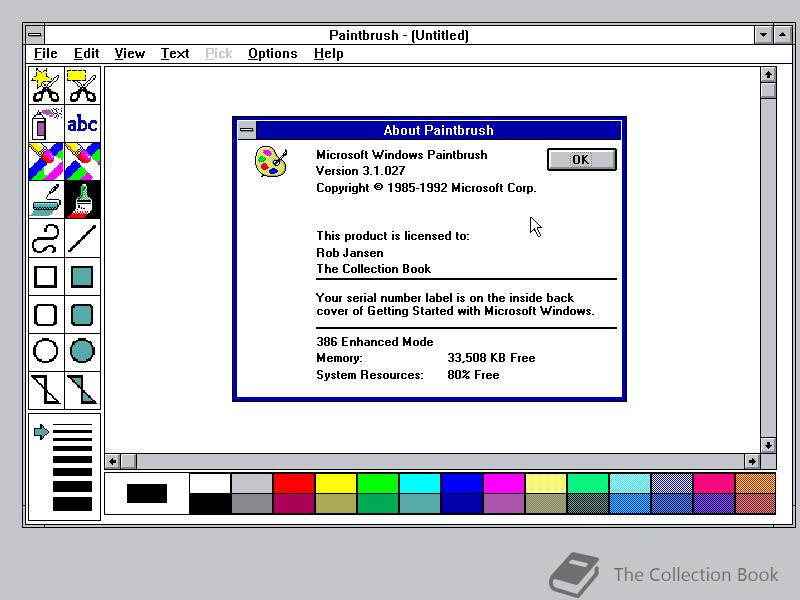This screenshot has width=800, height=600.
Task: Select the Curve tool
Action: click(x=46, y=238)
